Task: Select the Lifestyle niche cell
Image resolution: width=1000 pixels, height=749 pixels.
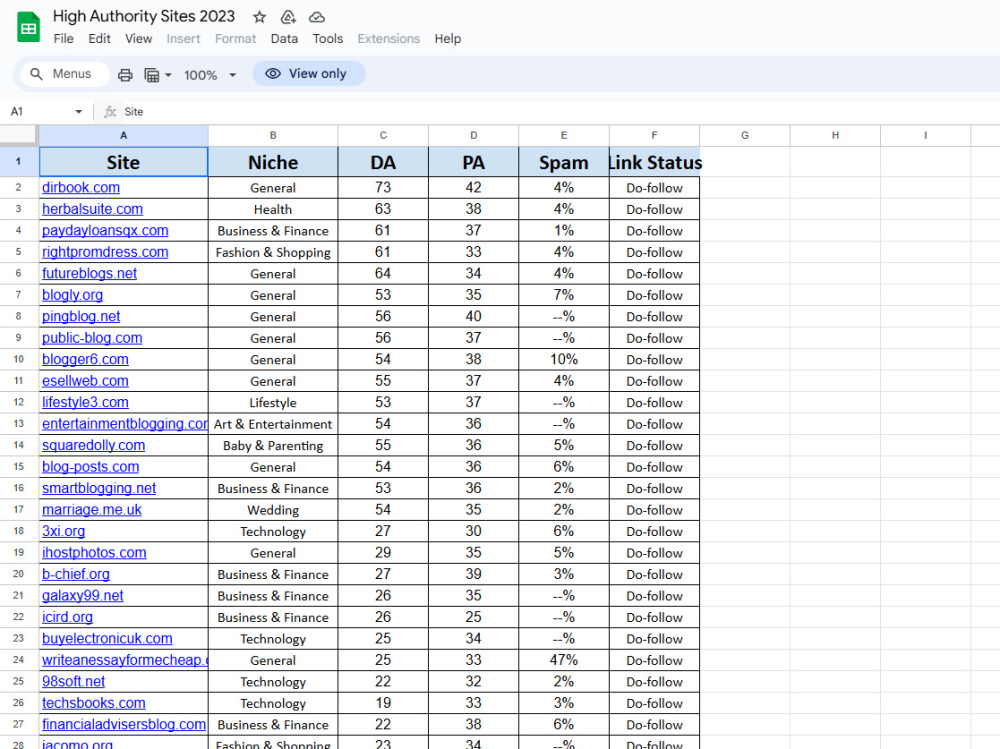Action: (x=273, y=403)
